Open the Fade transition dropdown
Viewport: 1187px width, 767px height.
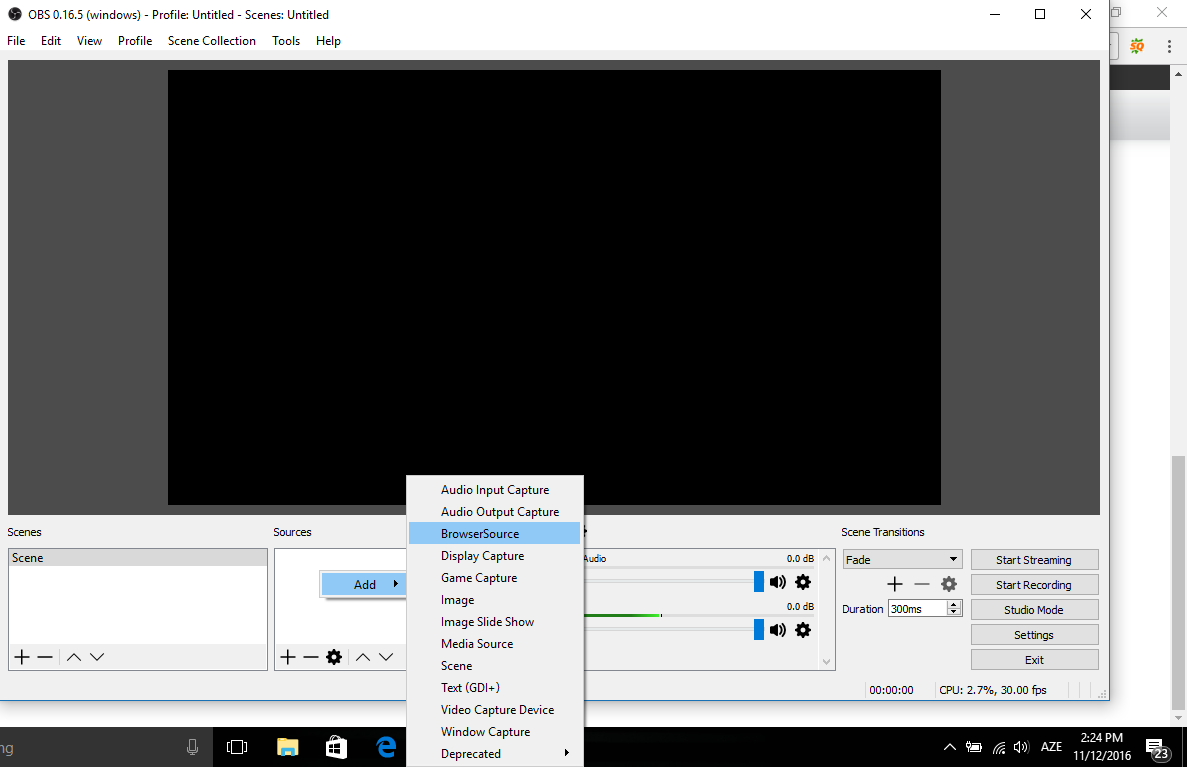tap(902, 560)
